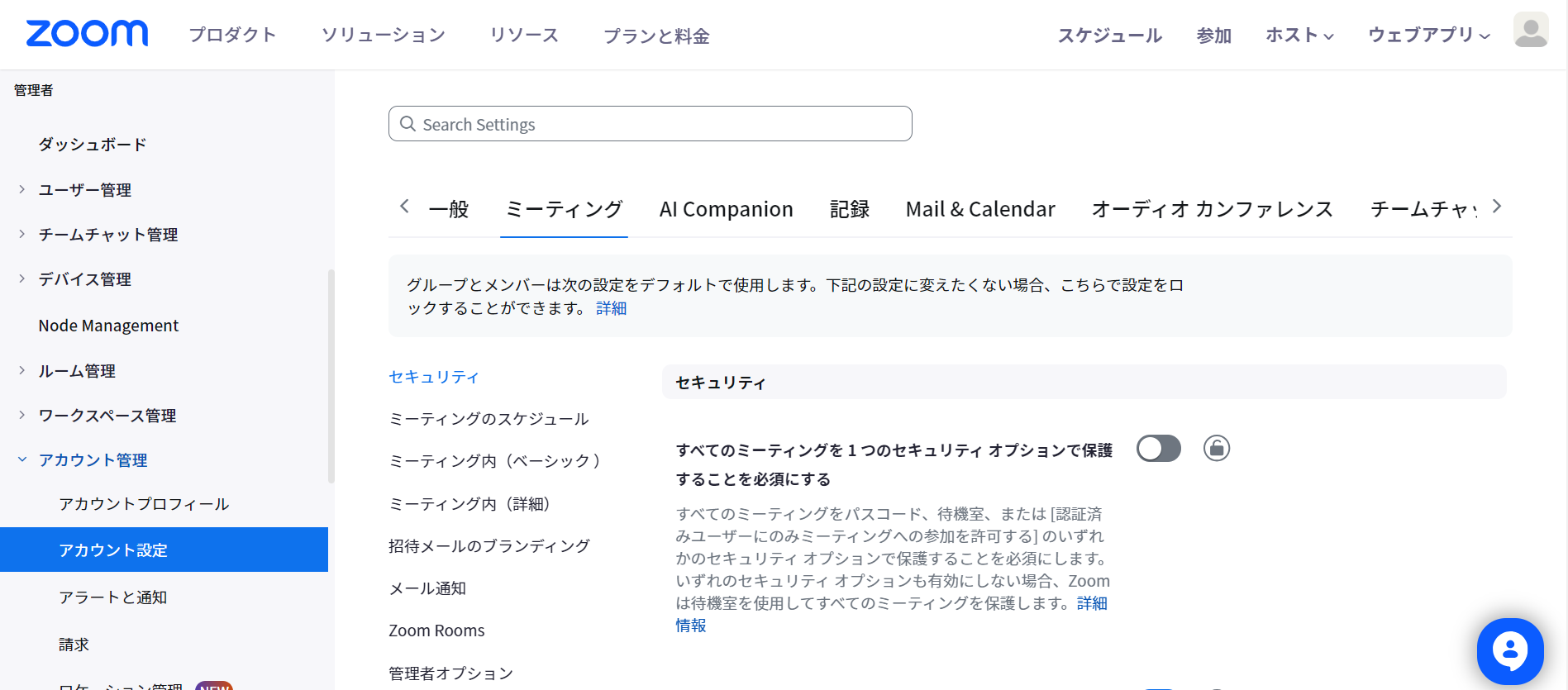This screenshot has width=1568, height=690.
Task: Click the lock icon for security setting
Action: point(1216,448)
